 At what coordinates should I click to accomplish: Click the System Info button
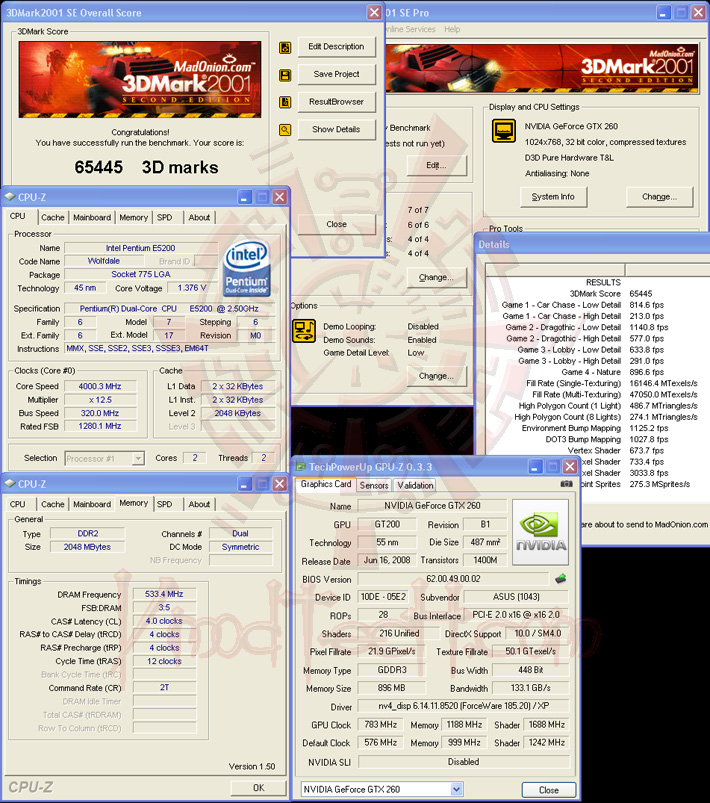pos(553,197)
